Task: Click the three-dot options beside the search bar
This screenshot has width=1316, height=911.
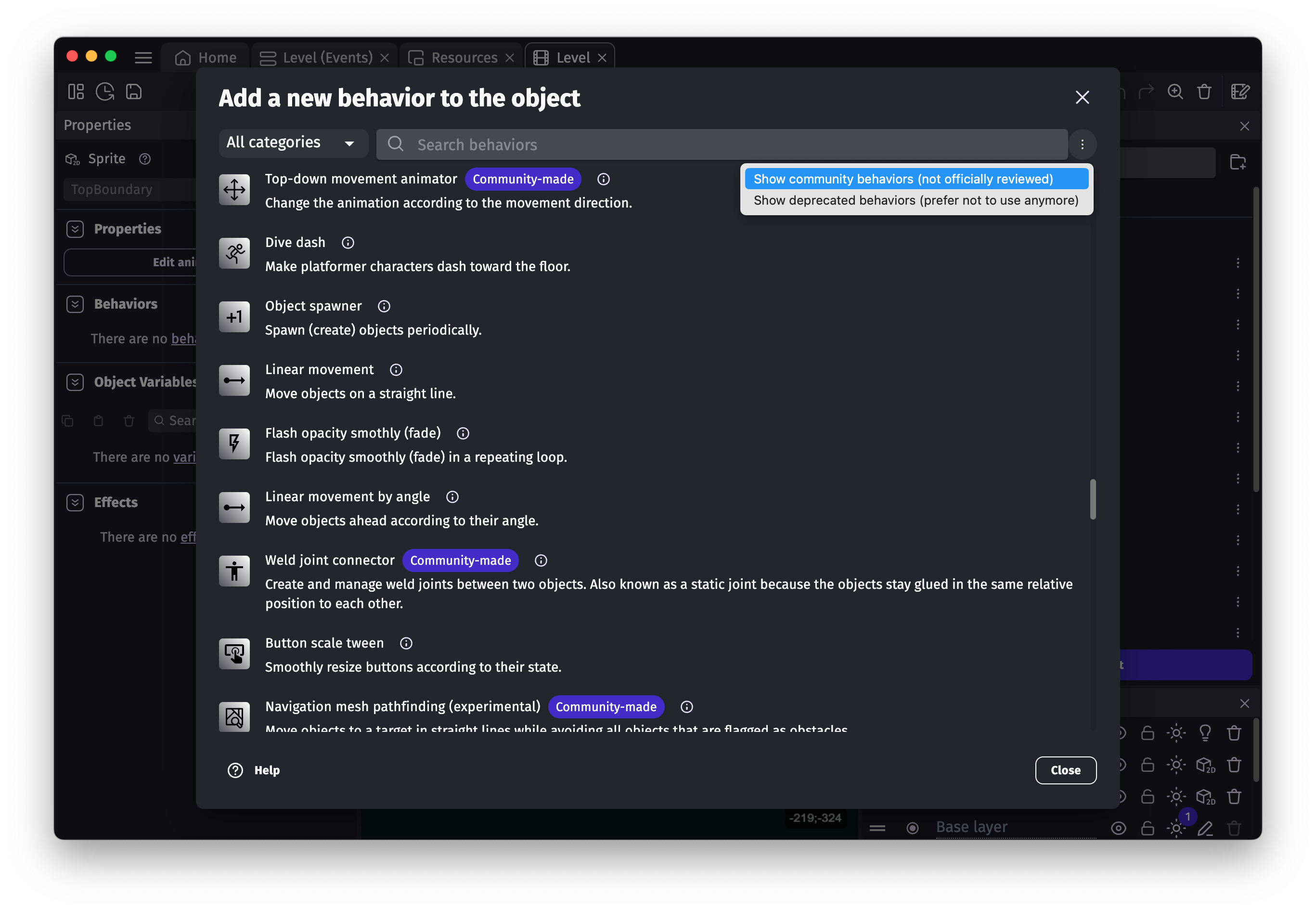Action: coord(1083,144)
